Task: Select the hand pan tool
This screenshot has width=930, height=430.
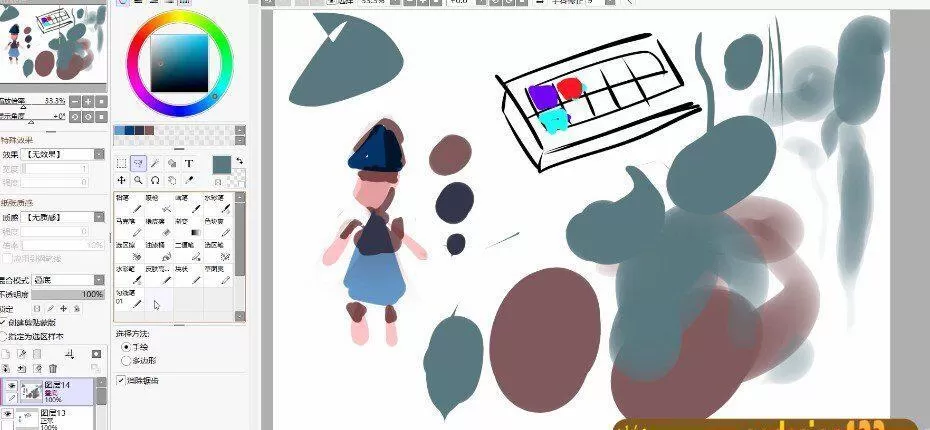Action: click(172, 180)
